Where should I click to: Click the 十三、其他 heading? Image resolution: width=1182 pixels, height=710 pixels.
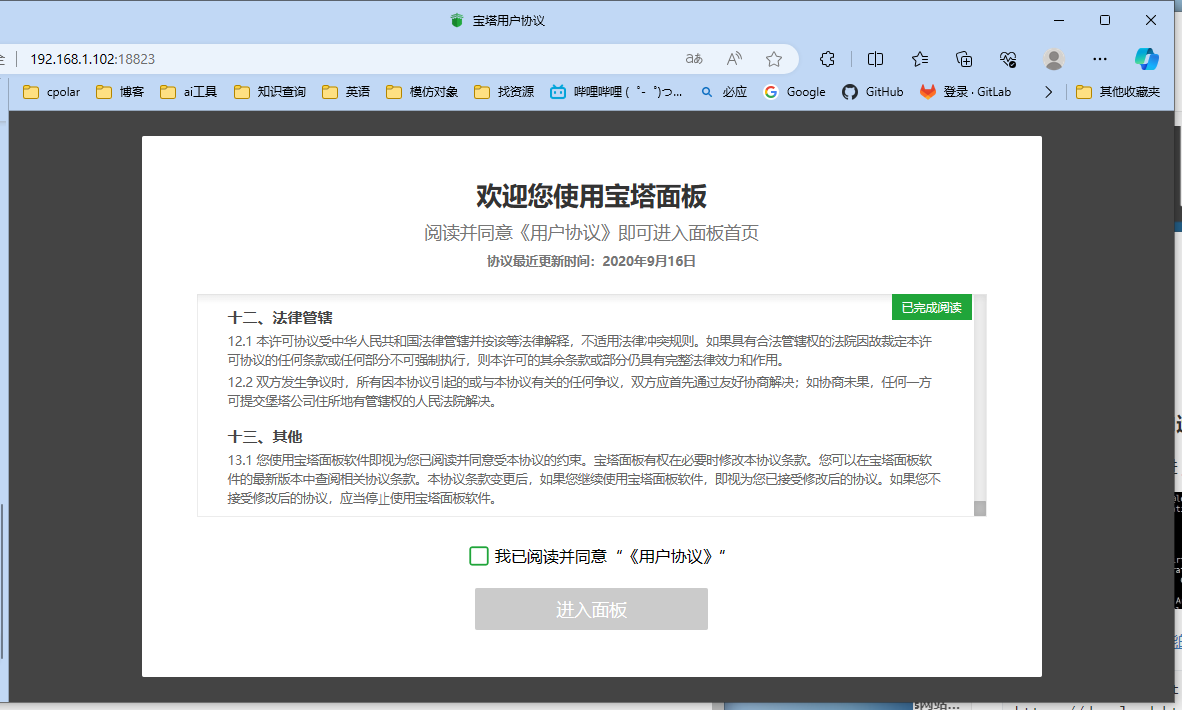[265, 436]
